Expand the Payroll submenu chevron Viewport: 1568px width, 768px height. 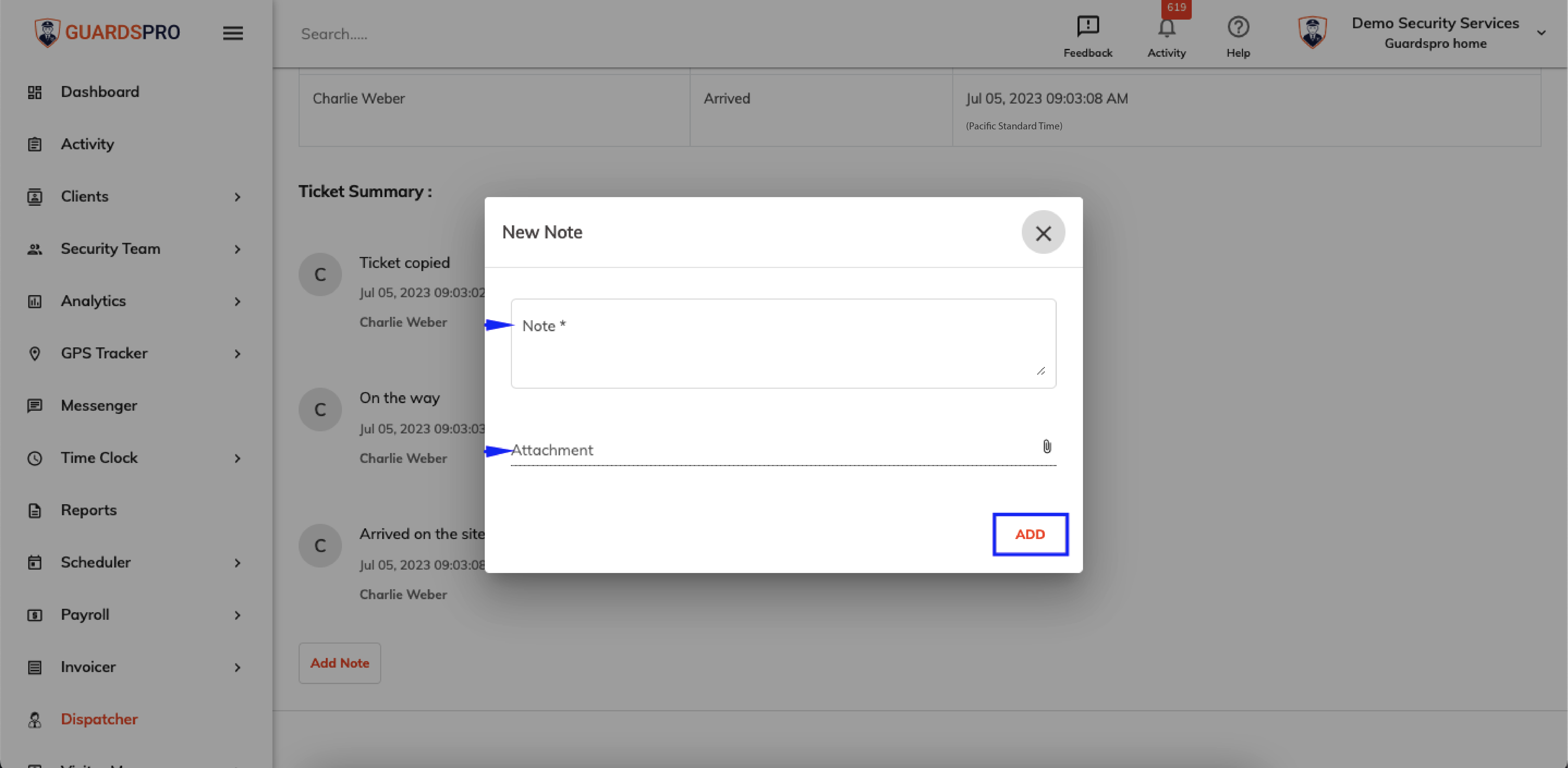[x=237, y=616]
